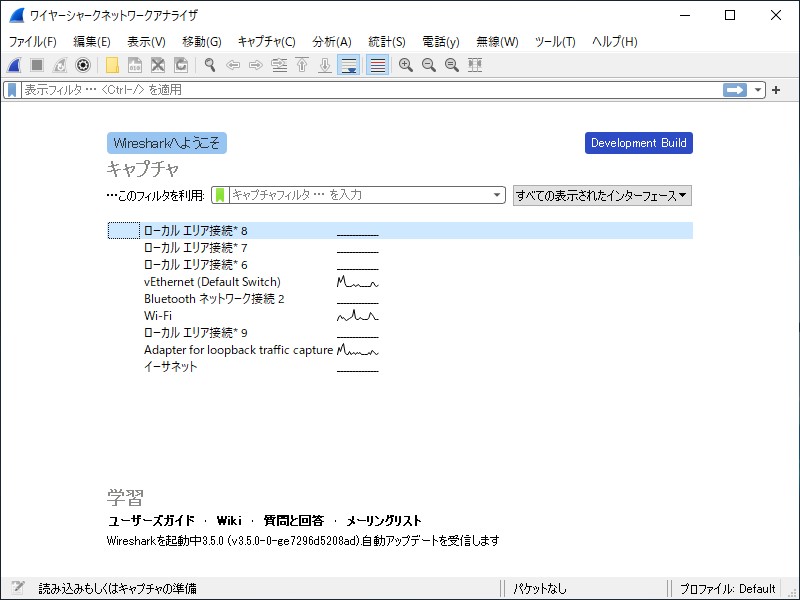
Task: Toggle the capture filter bookmark icon
Action: pyautogui.click(x=222, y=195)
